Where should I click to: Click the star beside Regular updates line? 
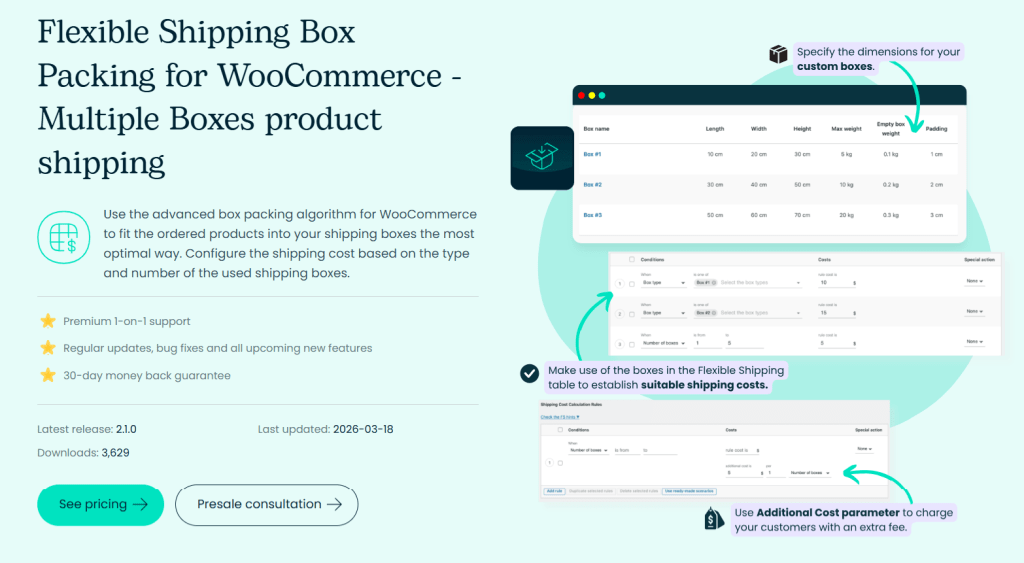(48, 347)
